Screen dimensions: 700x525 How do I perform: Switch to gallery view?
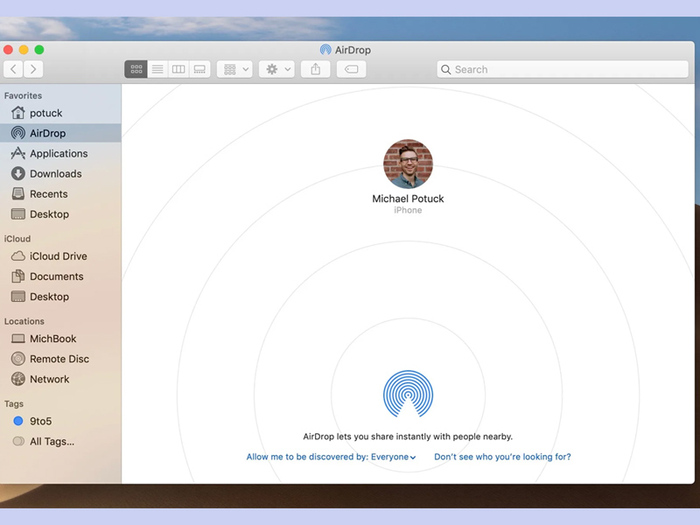point(200,69)
